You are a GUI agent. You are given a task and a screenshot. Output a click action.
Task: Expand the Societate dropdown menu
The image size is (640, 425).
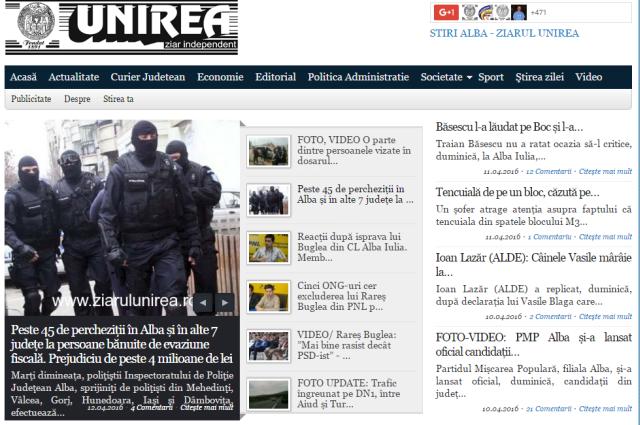[x=446, y=77]
